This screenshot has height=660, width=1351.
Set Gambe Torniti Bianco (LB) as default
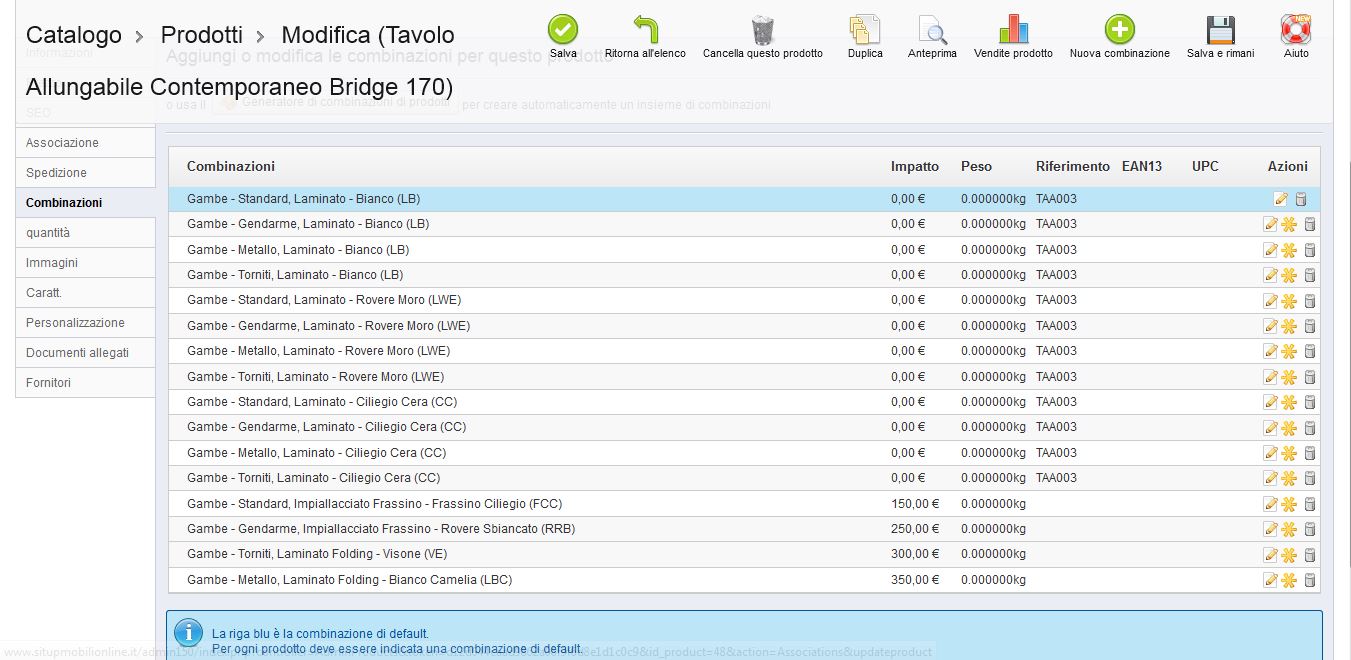[1290, 275]
